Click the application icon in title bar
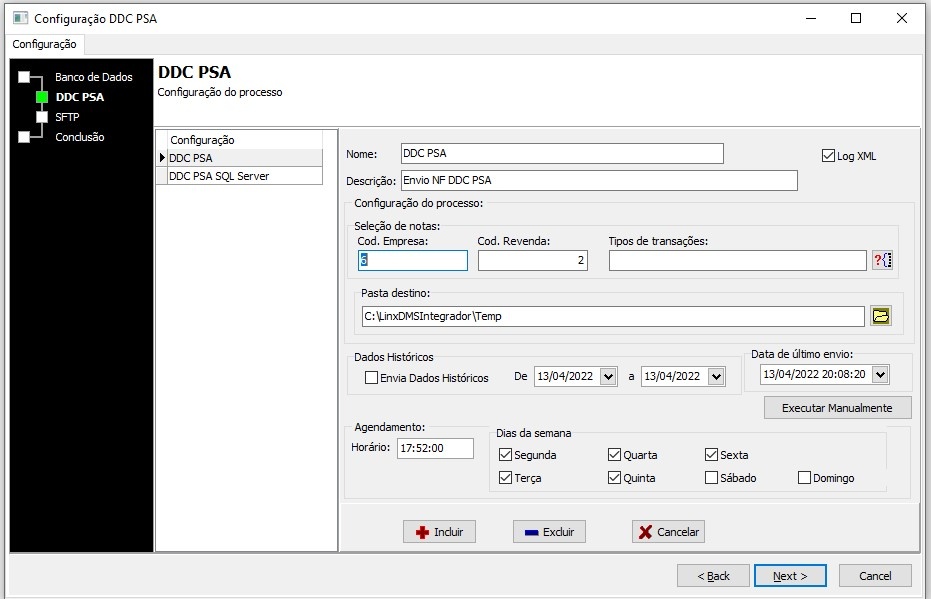This screenshot has height=599, width=931. coord(19,18)
